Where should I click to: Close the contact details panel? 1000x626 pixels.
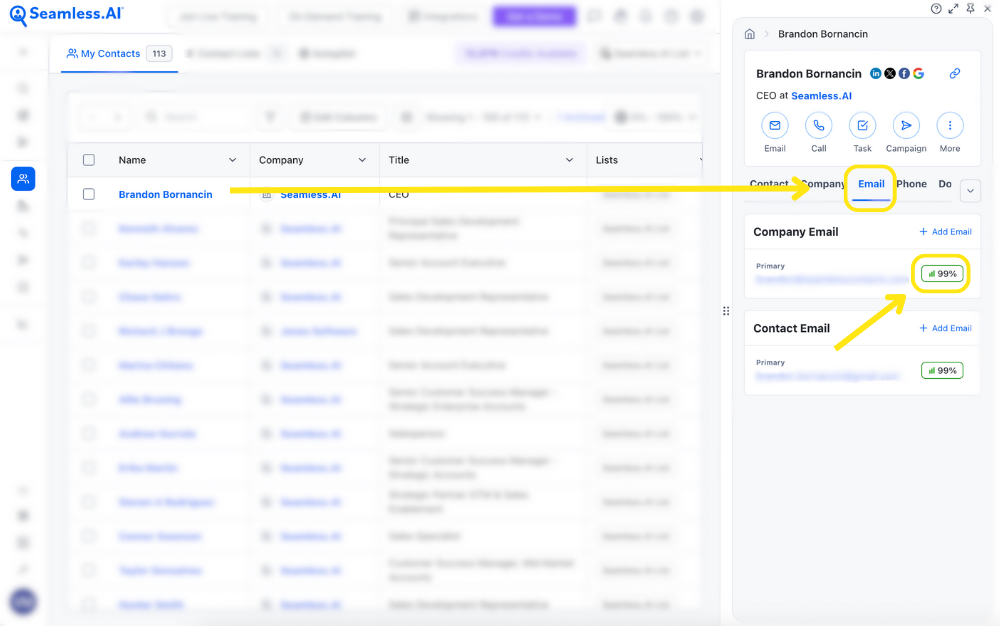click(x=987, y=8)
